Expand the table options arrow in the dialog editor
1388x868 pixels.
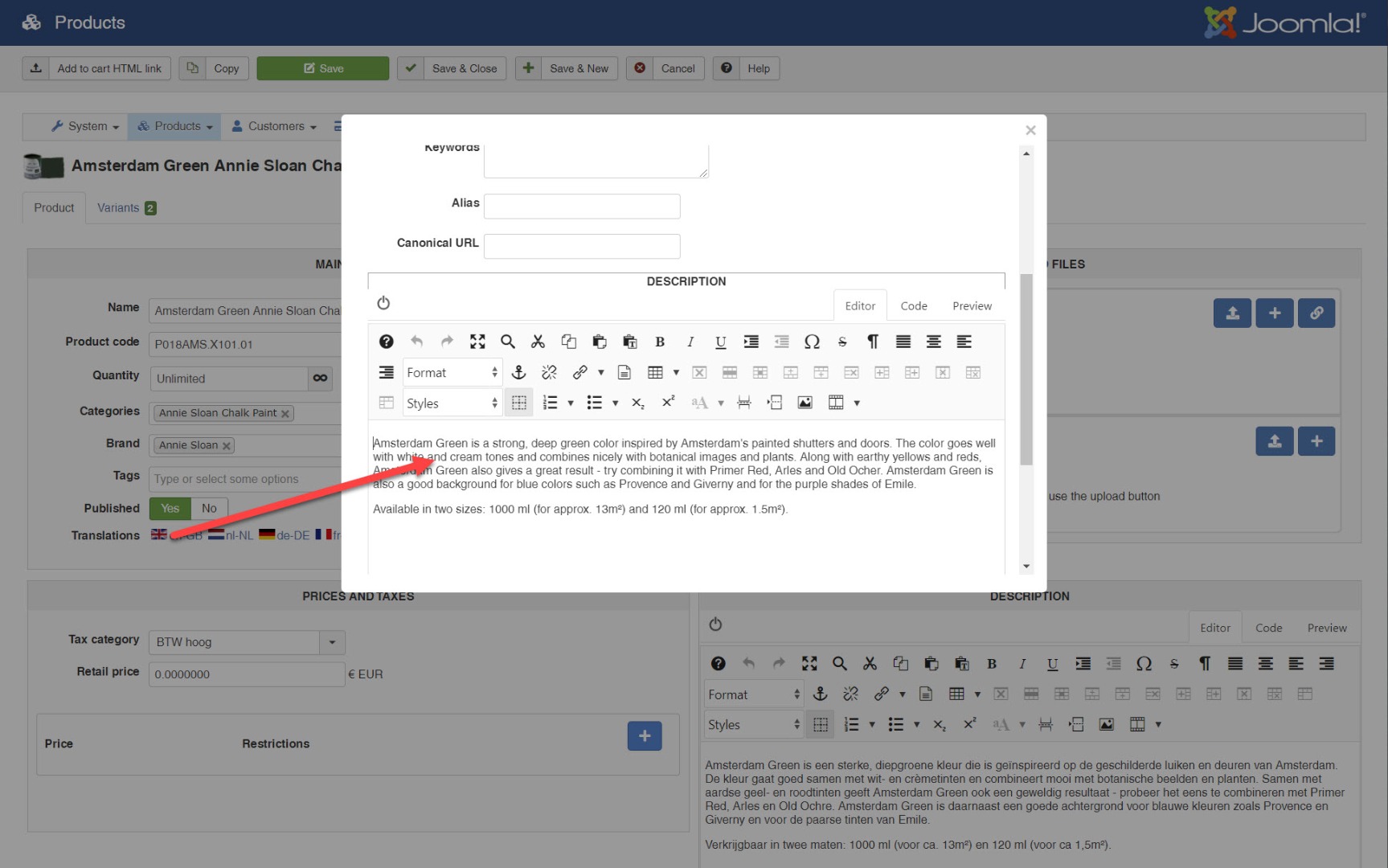click(x=676, y=373)
